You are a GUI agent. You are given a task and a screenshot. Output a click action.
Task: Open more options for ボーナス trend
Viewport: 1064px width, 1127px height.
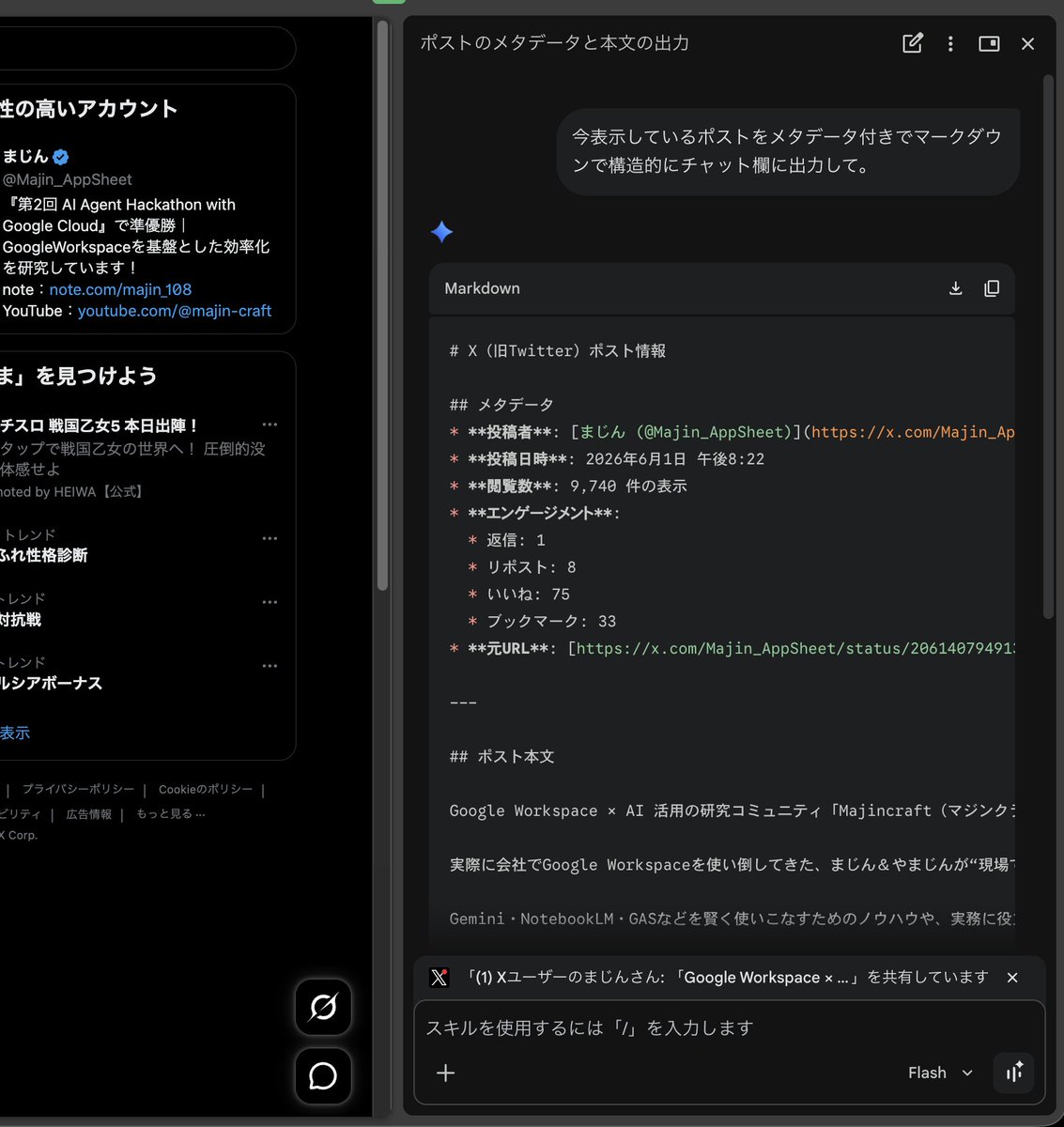[x=270, y=666]
